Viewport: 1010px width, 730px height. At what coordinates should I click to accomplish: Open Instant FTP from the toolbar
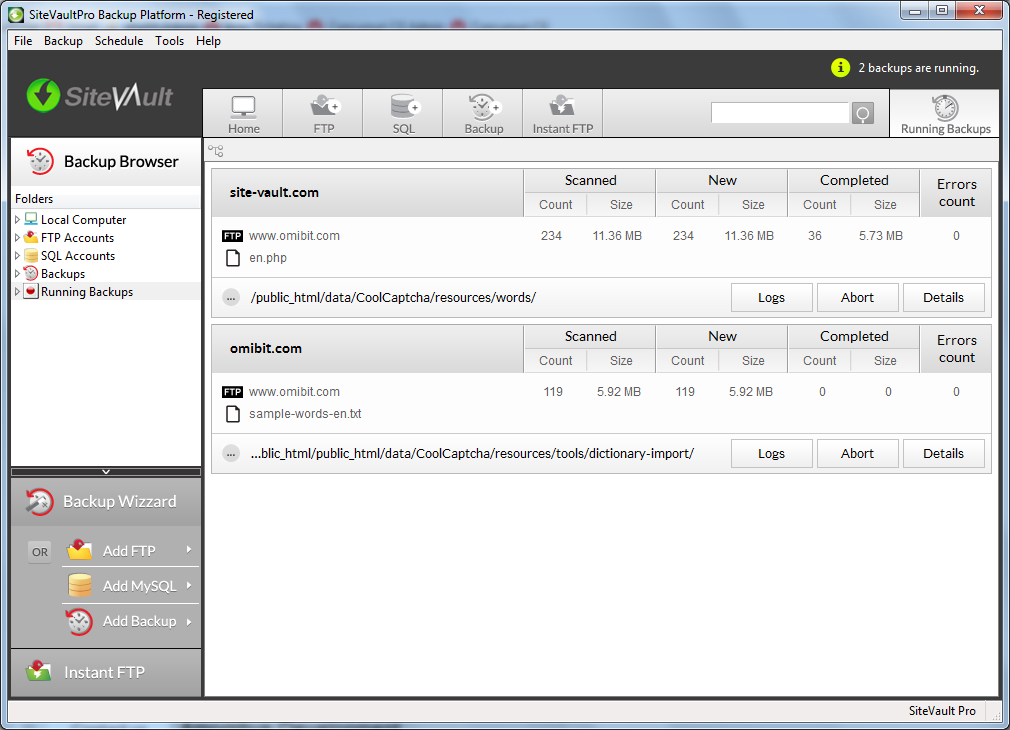[562, 114]
